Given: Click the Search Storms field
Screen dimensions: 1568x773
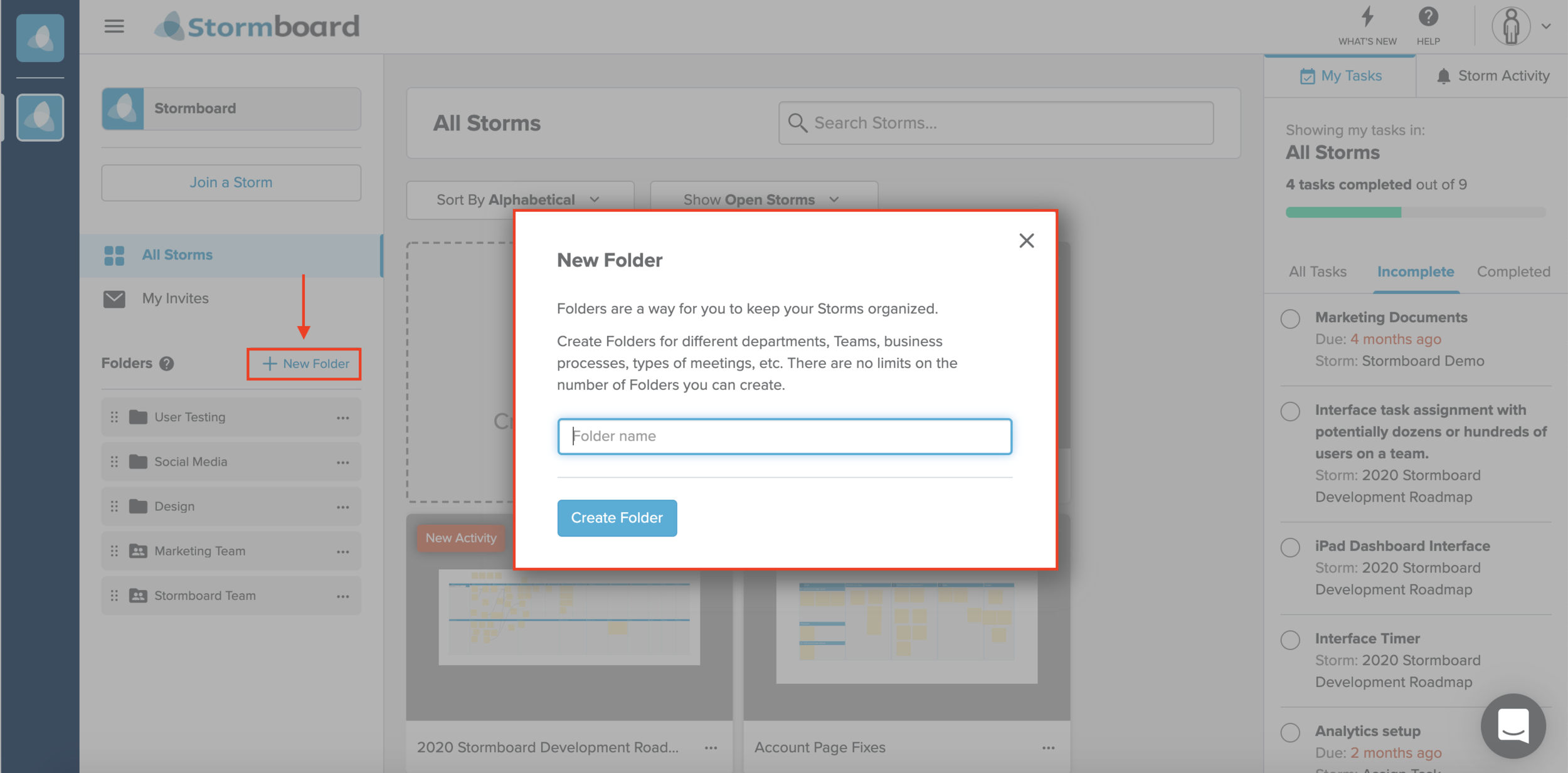Looking at the screenshot, I should [x=996, y=123].
